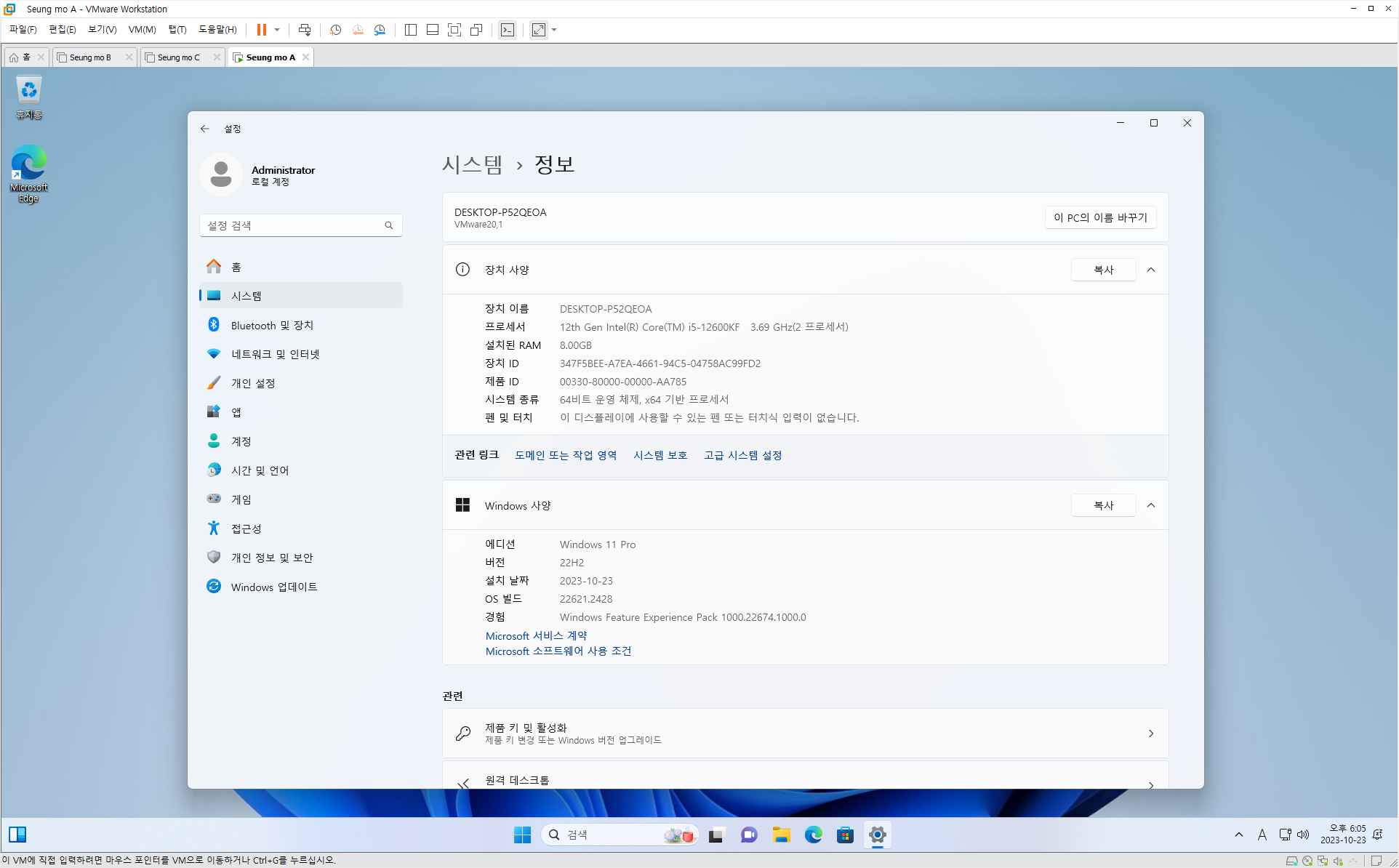Enter full screen mode icon
This screenshot has width=1399, height=868.
pos(454,30)
